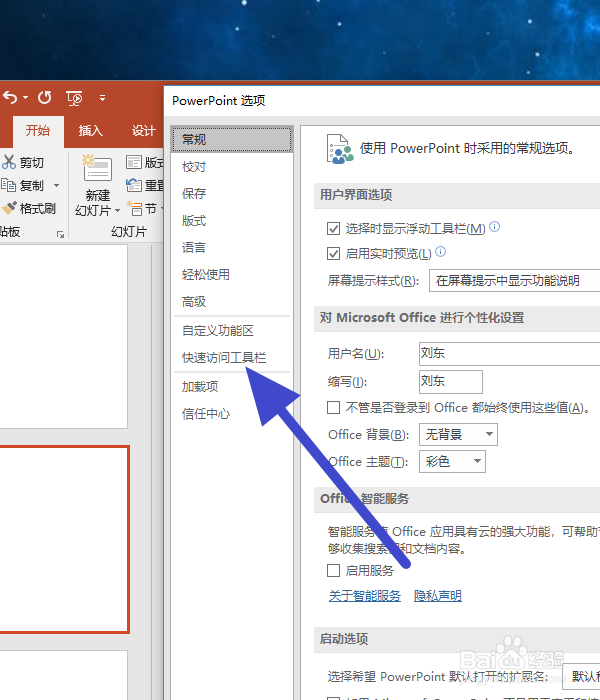Open 快速访问工具栏 options category
600x700 pixels.
coord(232,357)
